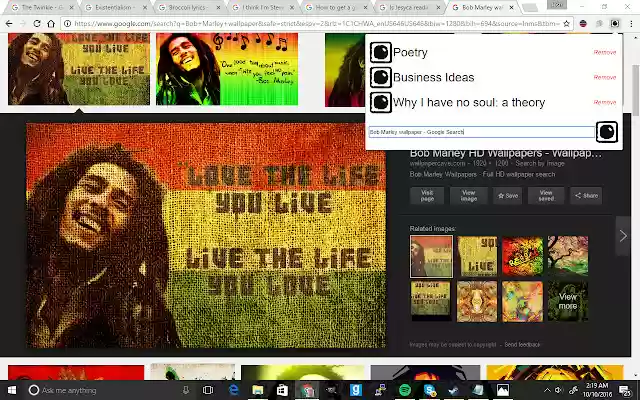
Task: Click the Save image button
Action: [508, 196]
